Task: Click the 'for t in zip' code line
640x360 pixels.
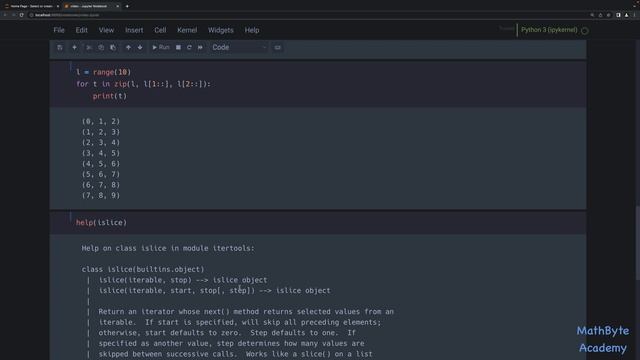Action: [143, 84]
